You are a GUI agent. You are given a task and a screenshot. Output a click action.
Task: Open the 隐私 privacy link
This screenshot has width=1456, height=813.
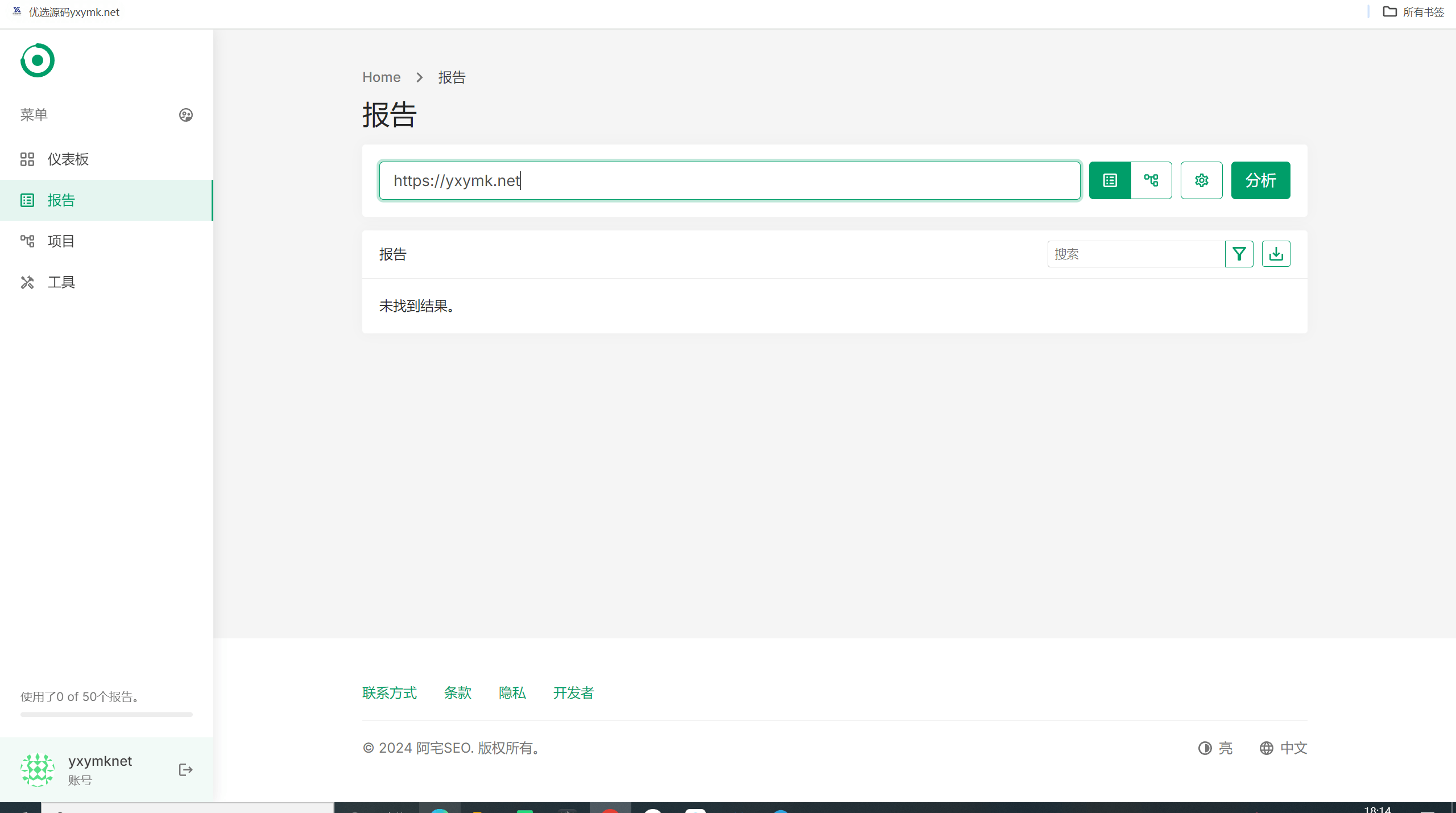[x=512, y=693]
